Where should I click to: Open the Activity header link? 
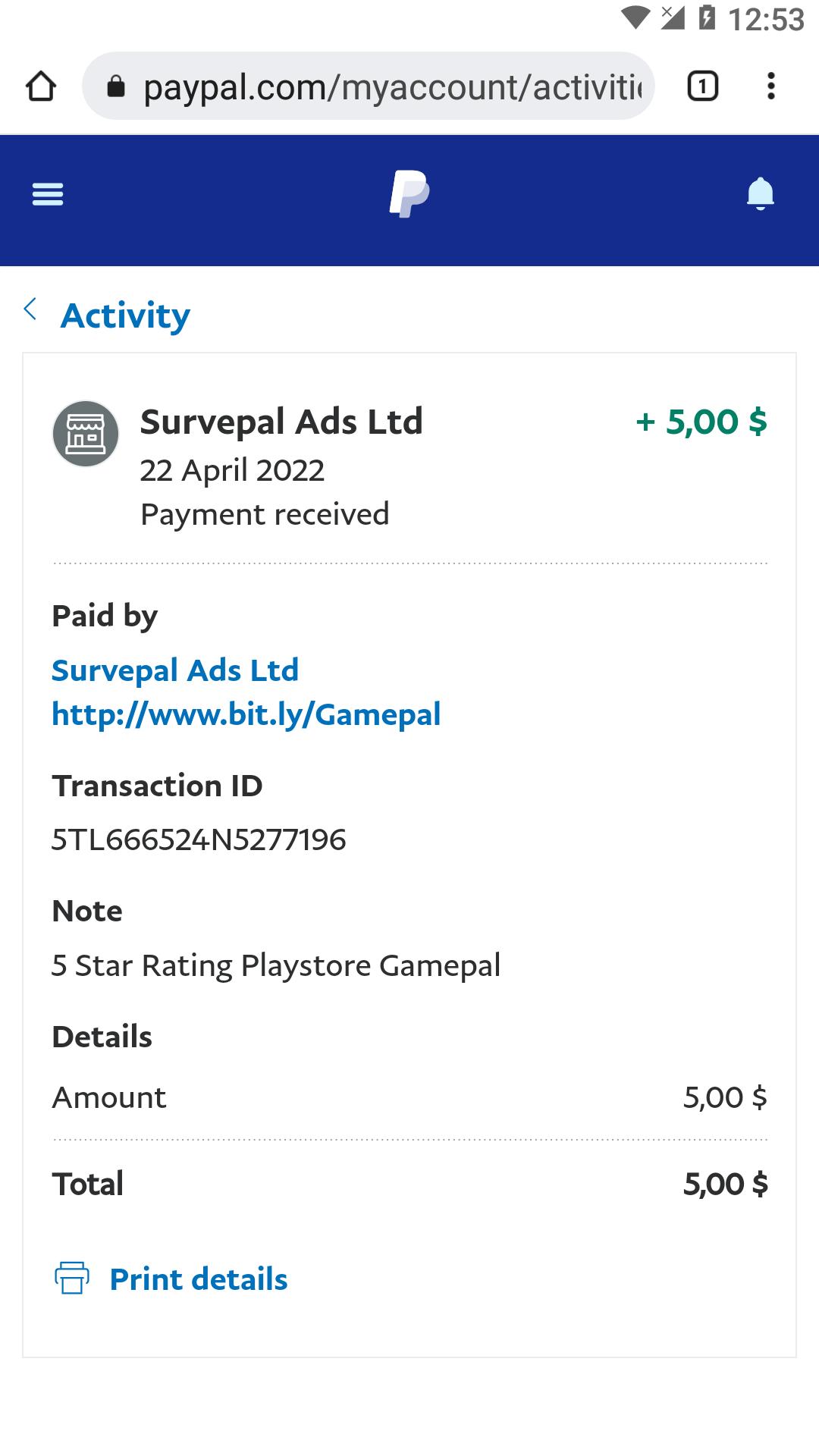pyautogui.click(x=125, y=315)
